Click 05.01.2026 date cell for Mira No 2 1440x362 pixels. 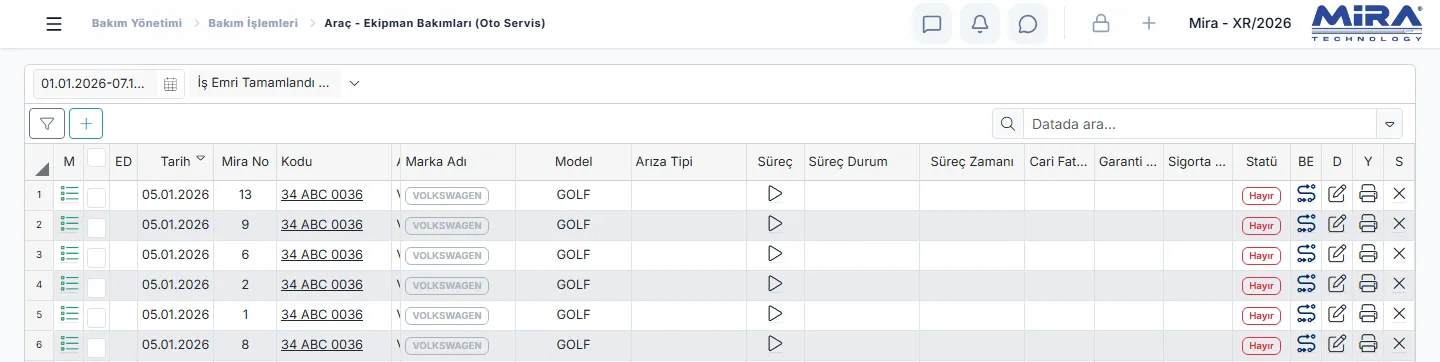pos(175,284)
